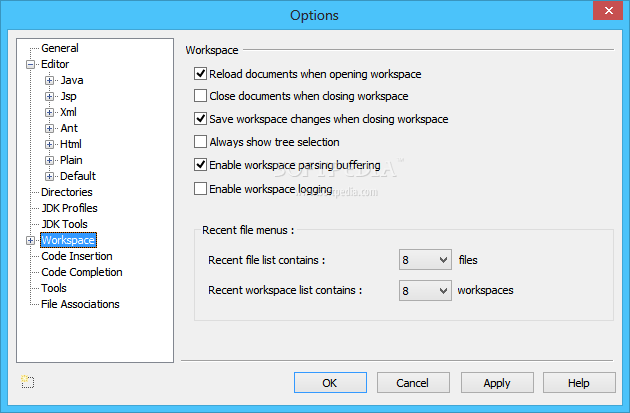This screenshot has width=630, height=413.
Task: Expand the Xml node
Action: pos(49,112)
